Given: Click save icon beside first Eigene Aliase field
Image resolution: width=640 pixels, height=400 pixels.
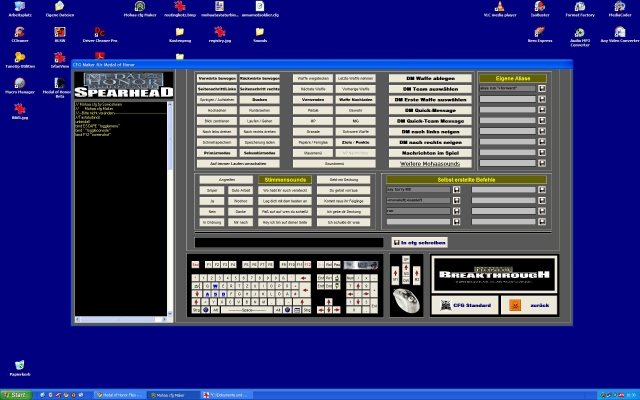Looking at the screenshot, I should 542,89.
